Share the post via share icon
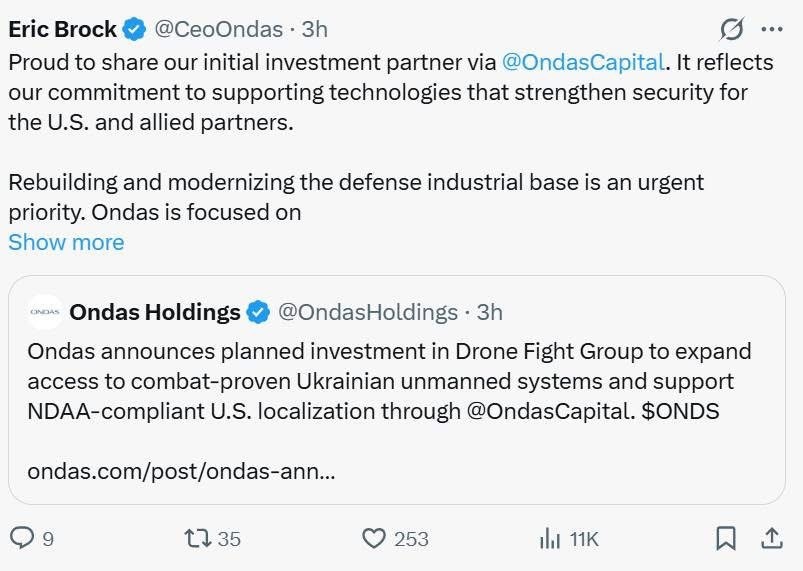Screen dimensions: 803x571 click(x=771, y=538)
